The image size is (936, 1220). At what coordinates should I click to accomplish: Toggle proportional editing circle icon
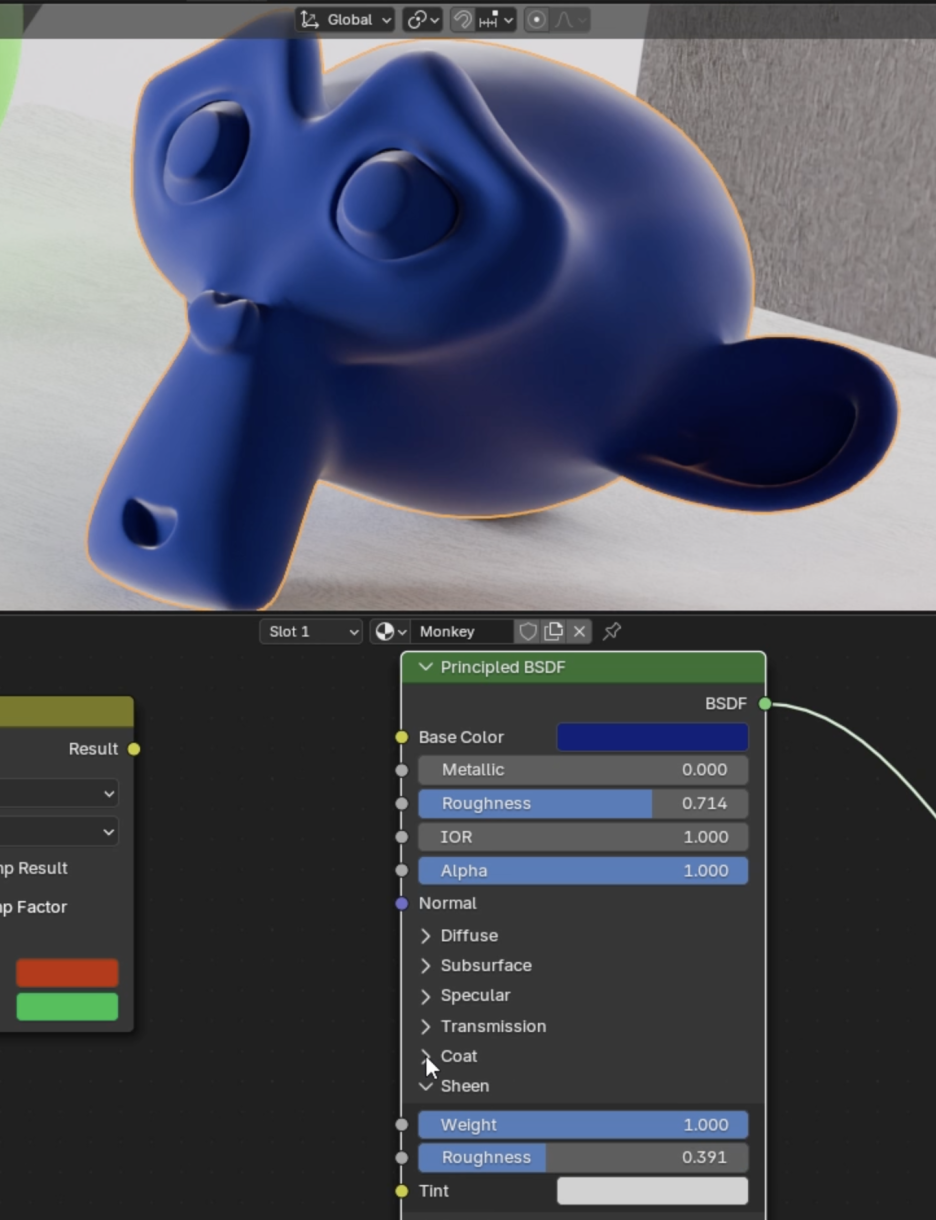[x=536, y=20]
